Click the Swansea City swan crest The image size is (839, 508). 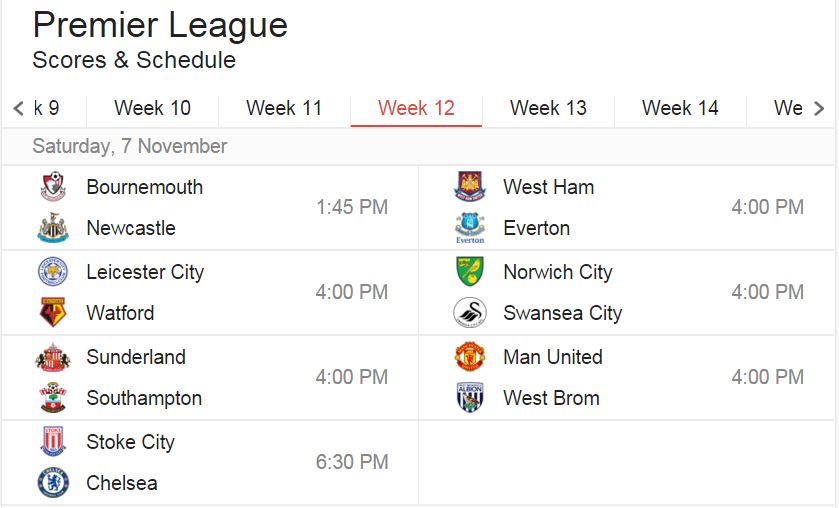tap(470, 313)
